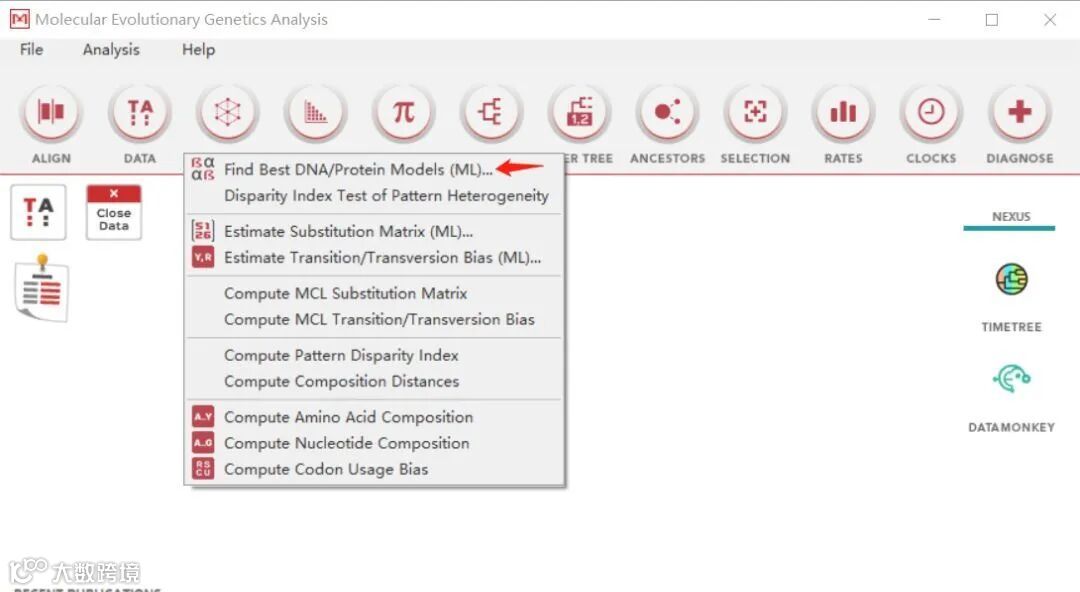The width and height of the screenshot is (1080, 592).
Task: Open the CLOCKS toolbar icon
Action: (931, 112)
